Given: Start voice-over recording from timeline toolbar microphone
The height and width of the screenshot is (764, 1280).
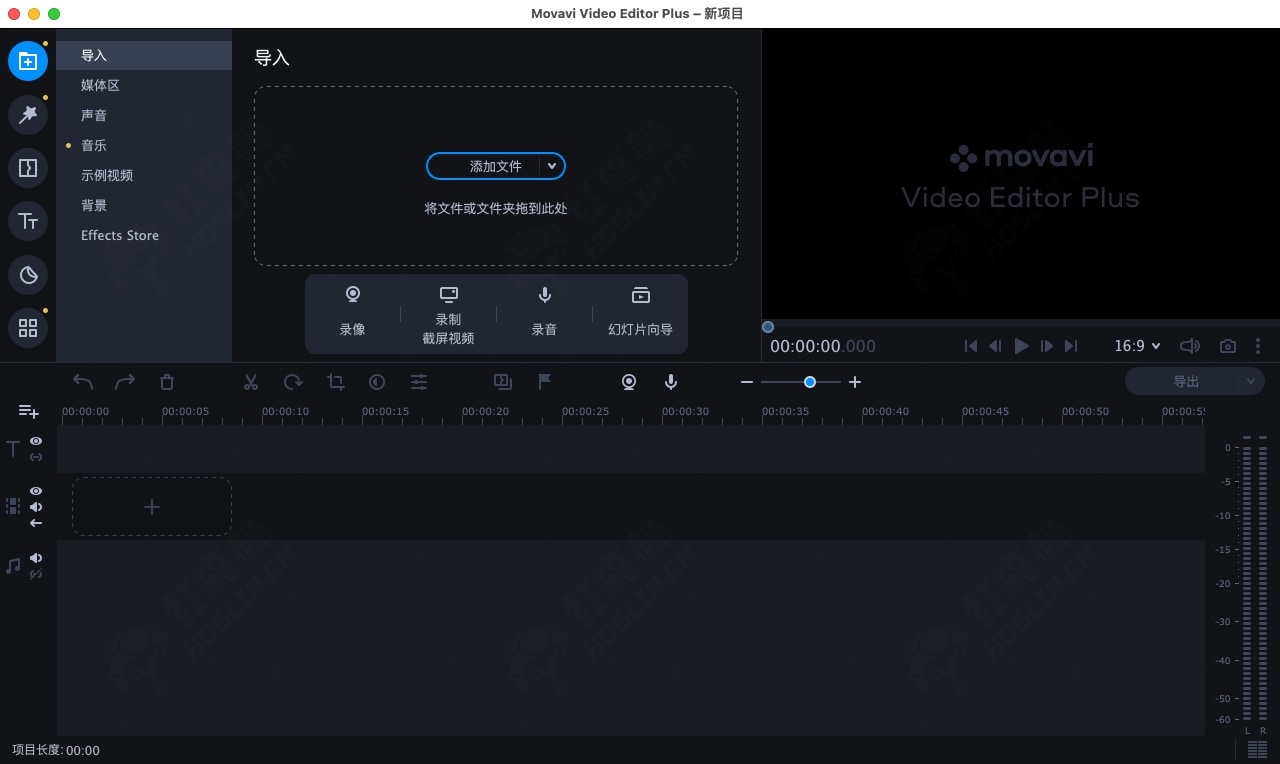Looking at the screenshot, I should [671, 382].
